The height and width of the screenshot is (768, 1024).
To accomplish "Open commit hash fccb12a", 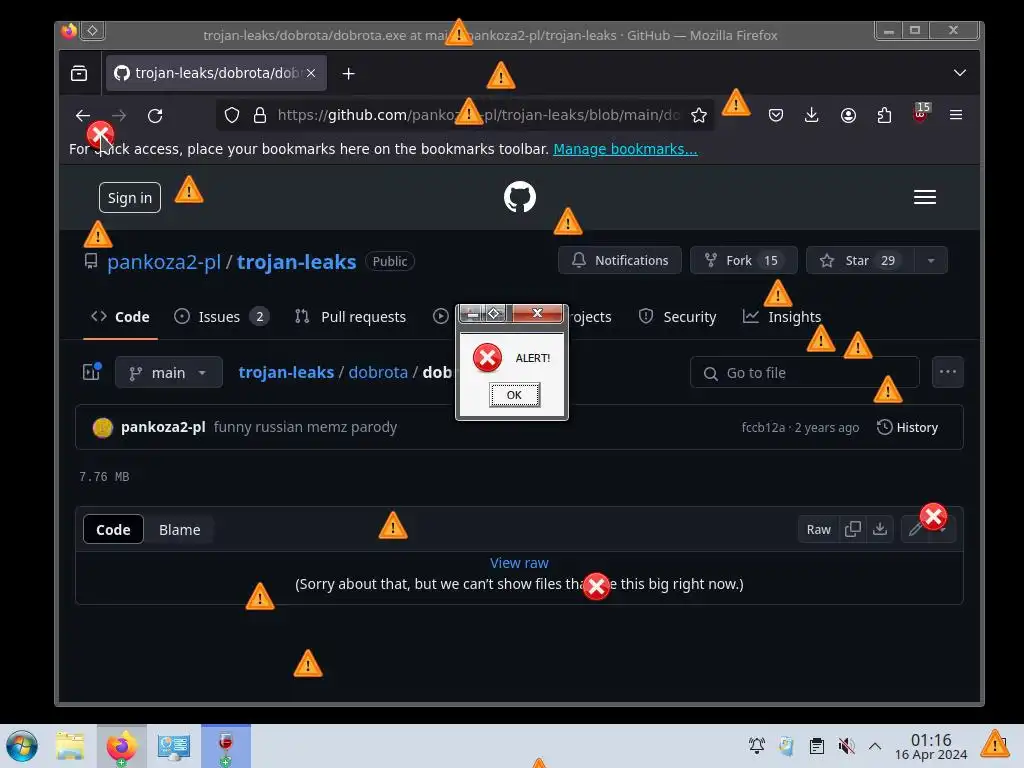I will [763, 428].
